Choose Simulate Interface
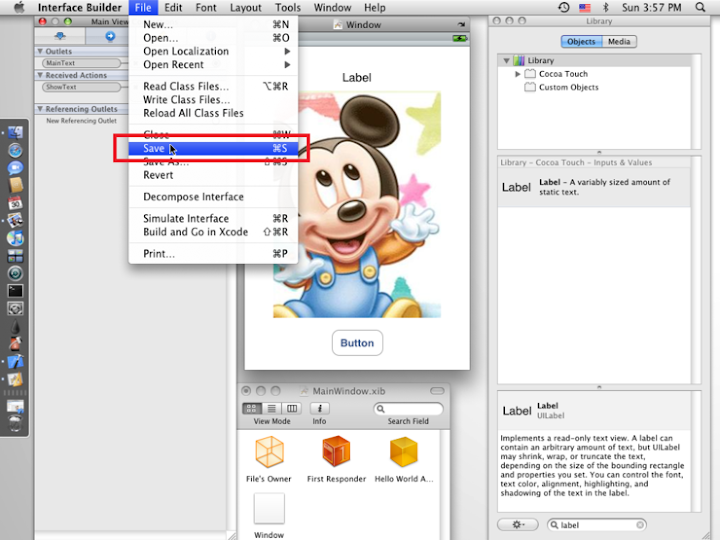This screenshot has height=540, width=720. point(213,219)
